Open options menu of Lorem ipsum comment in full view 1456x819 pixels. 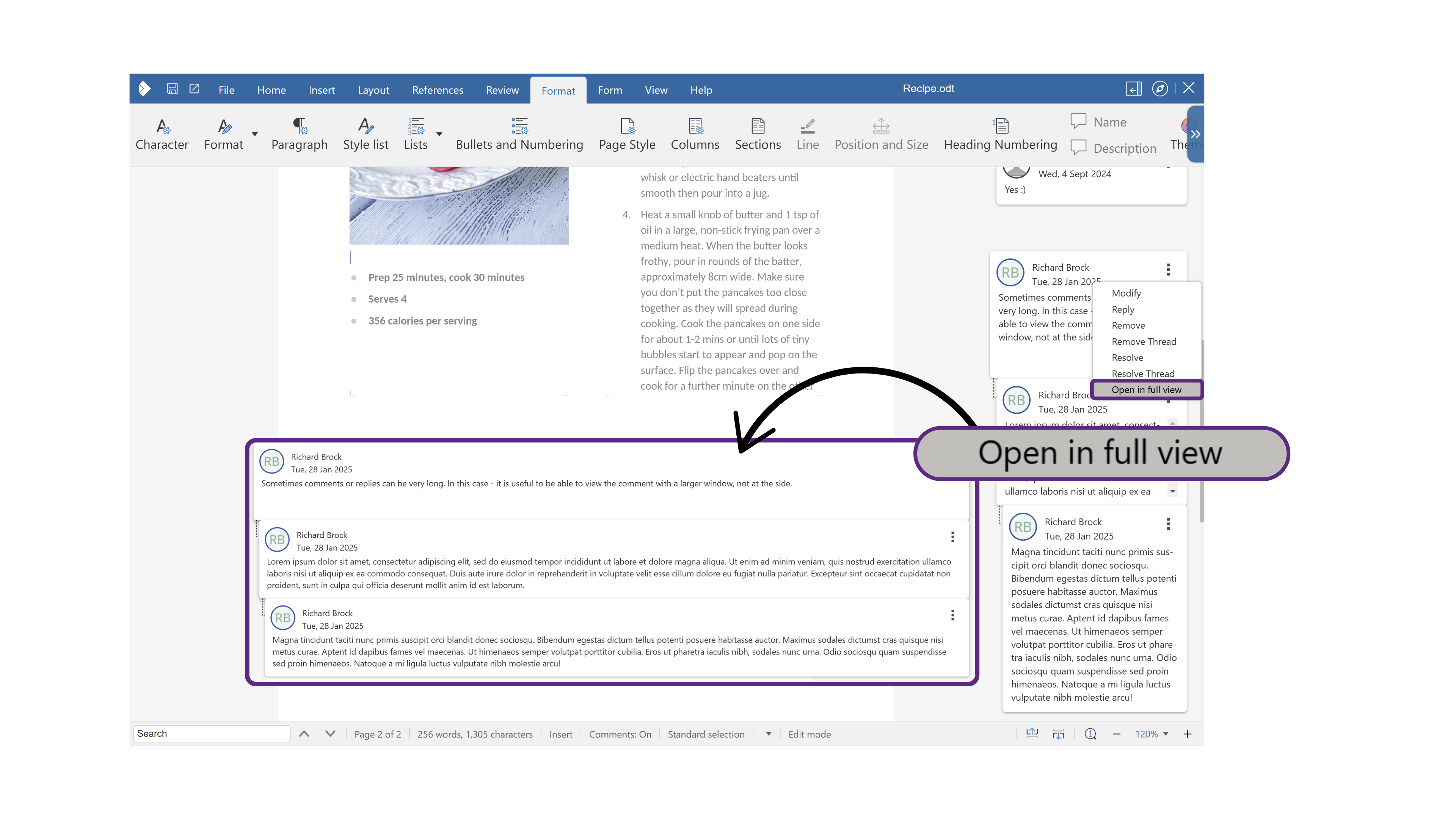click(952, 537)
